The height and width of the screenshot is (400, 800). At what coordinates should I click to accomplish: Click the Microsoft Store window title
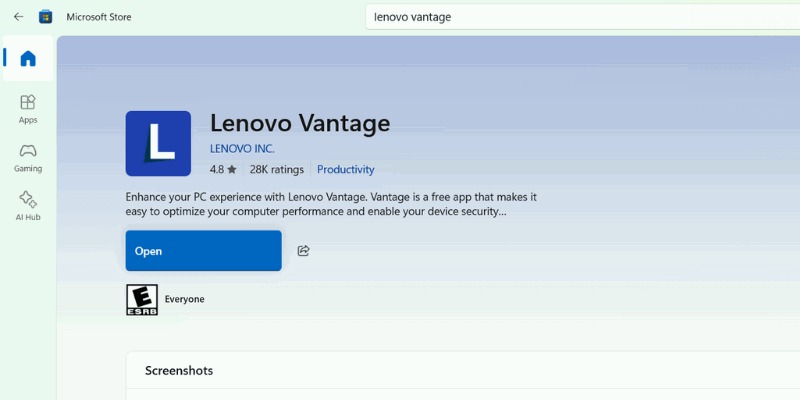coord(98,17)
